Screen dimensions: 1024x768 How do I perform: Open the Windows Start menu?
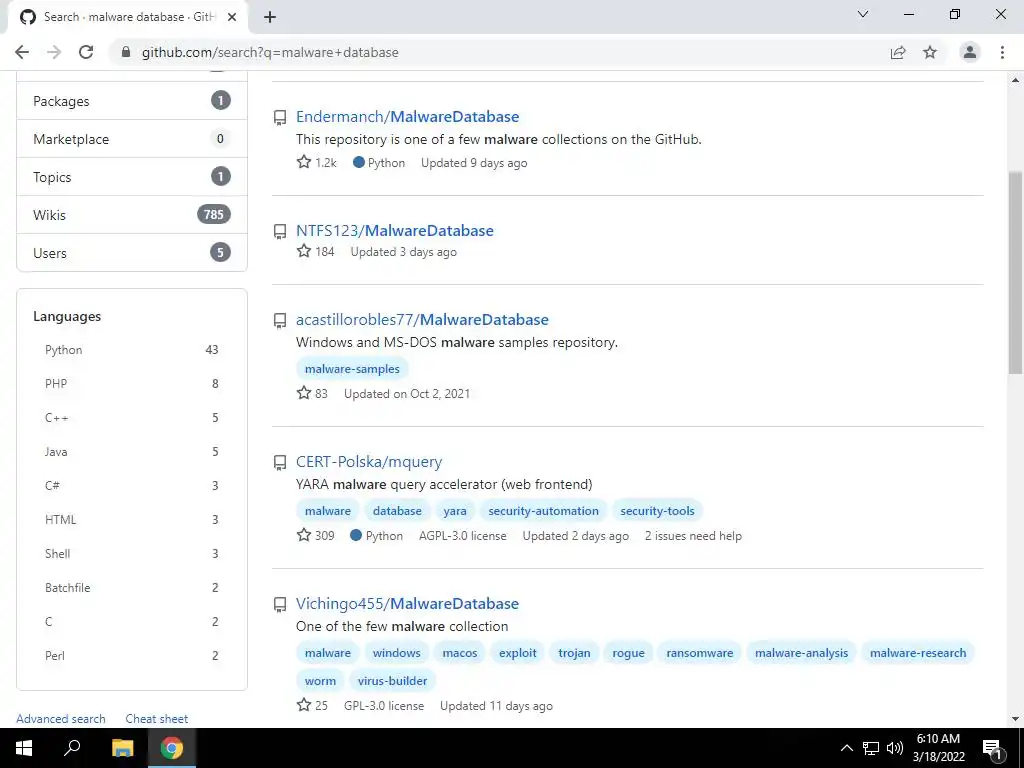pos(24,748)
